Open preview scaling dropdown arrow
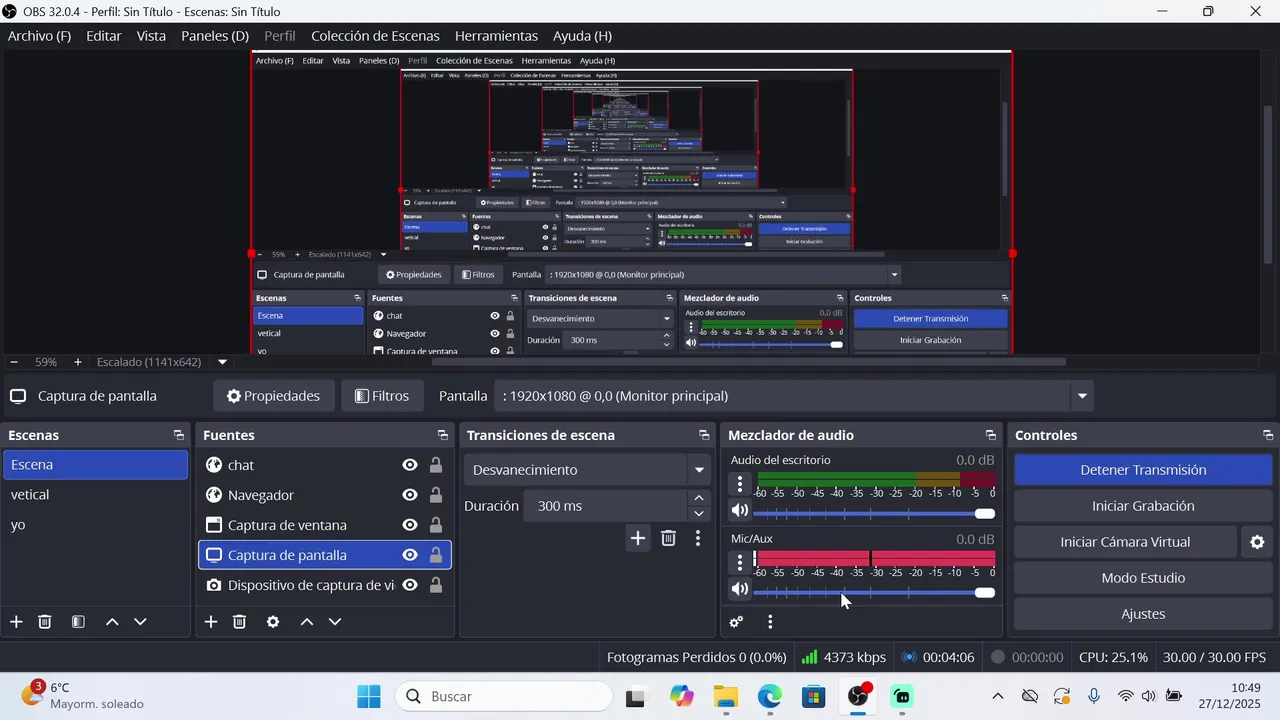The height and width of the screenshot is (720, 1280). coord(222,362)
